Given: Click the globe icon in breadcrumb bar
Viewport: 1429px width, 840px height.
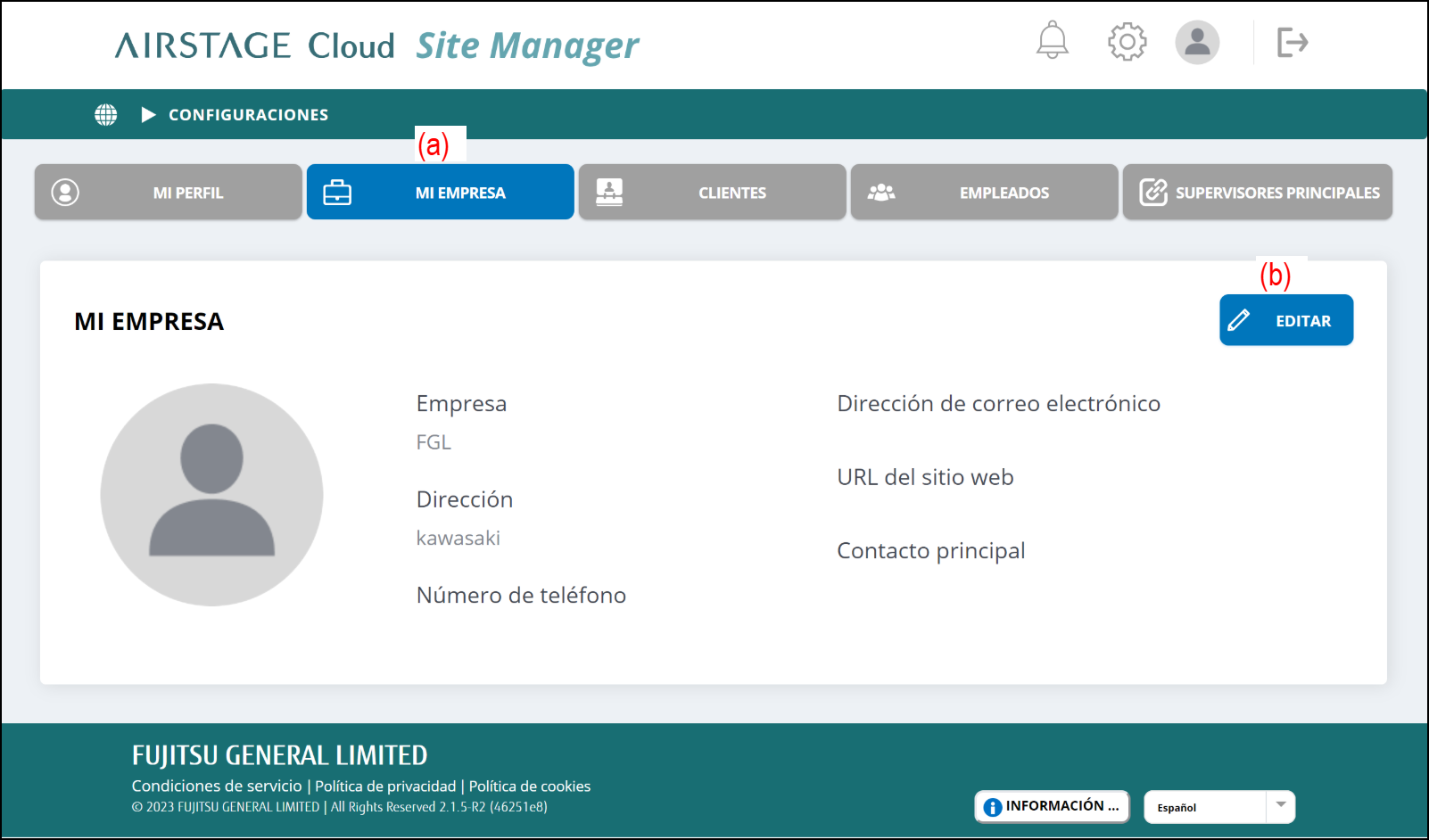Looking at the screenshot, I should click(106, 115).
